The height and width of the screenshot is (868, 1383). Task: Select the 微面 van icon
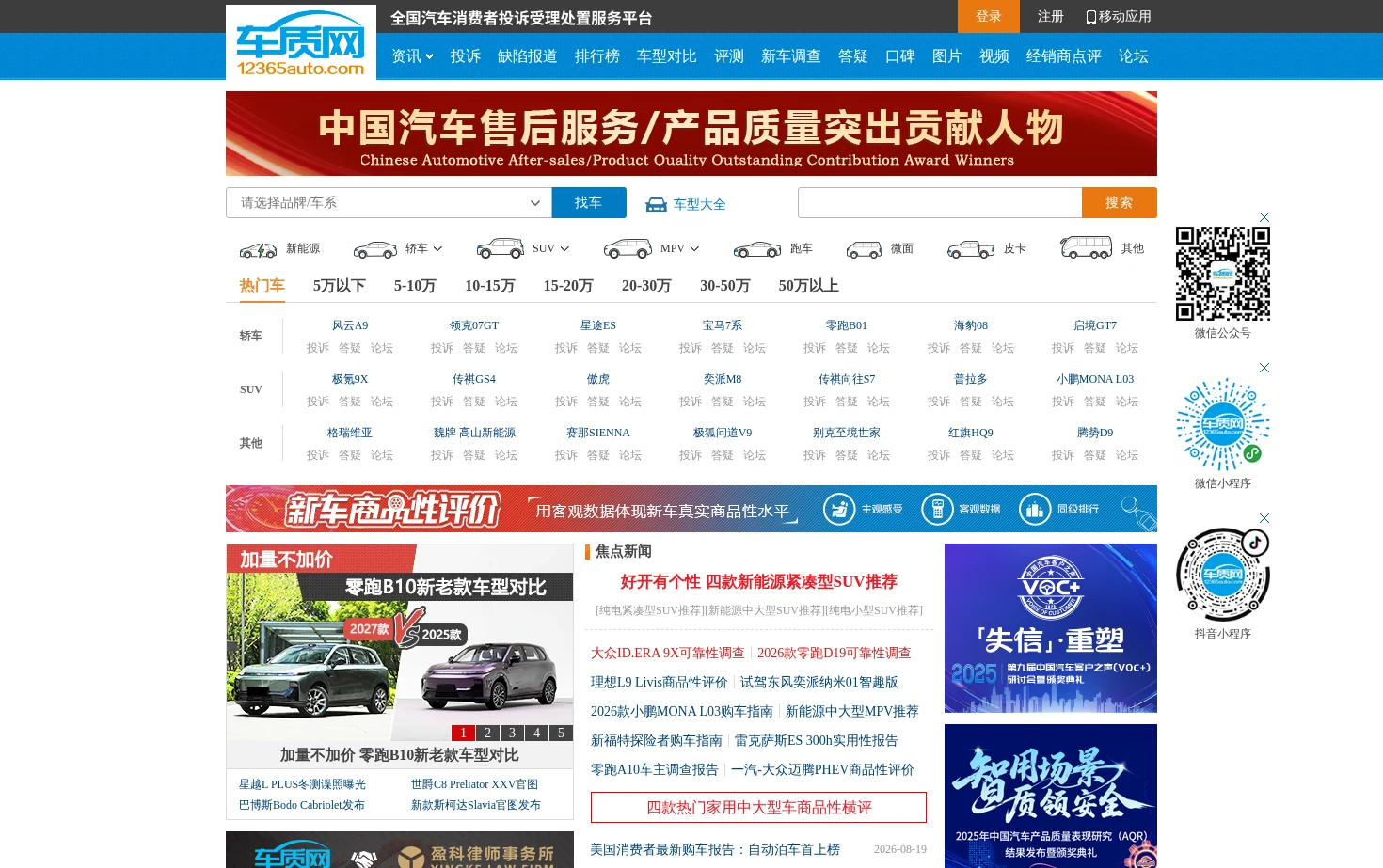coord(864,249)
